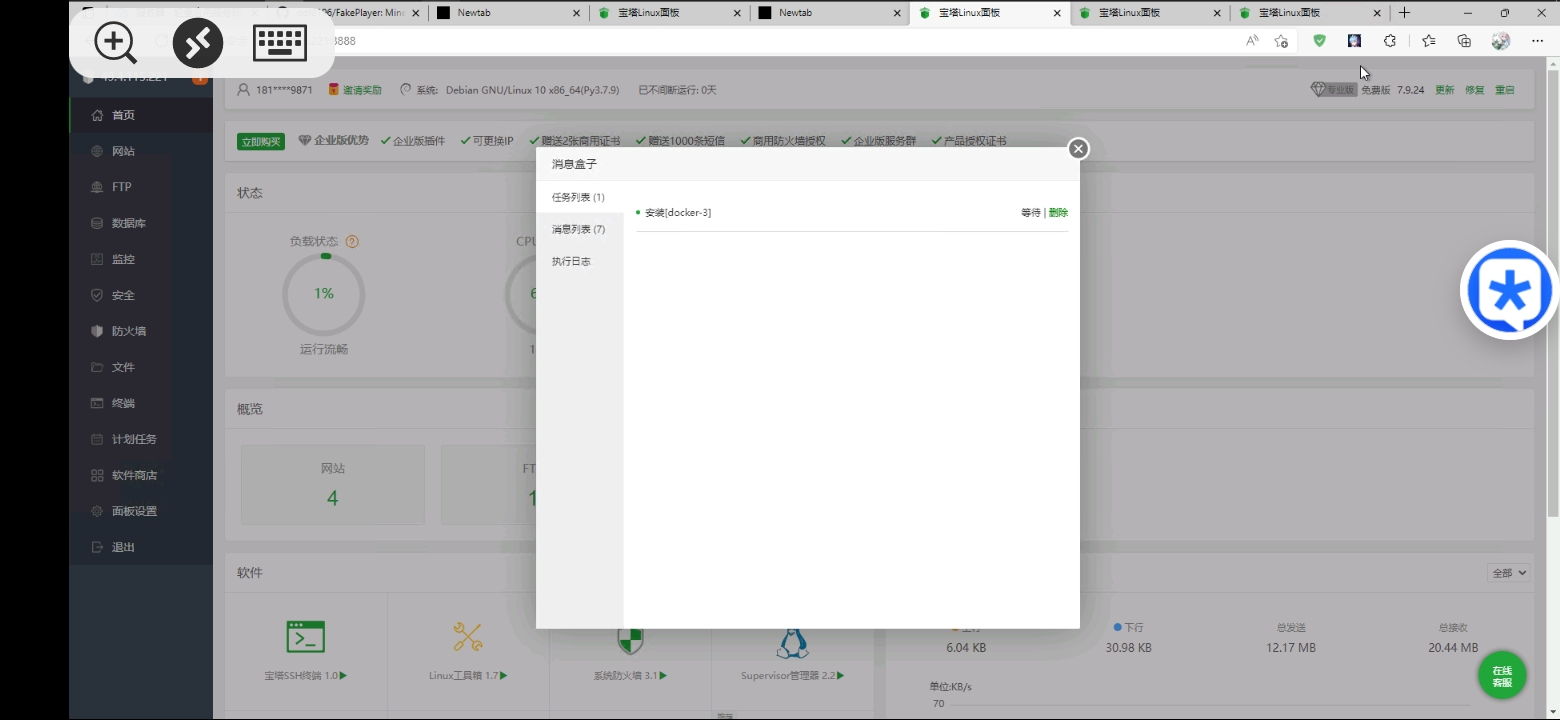Open the 数据库 database sidebar icon
This screenshot has height=720, width=1560.
click(97, 223)
